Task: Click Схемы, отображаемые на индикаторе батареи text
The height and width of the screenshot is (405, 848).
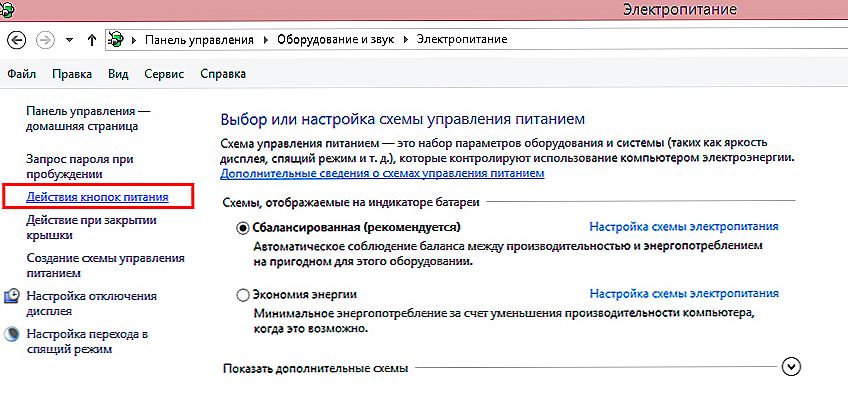Action: tap(351, 202)
